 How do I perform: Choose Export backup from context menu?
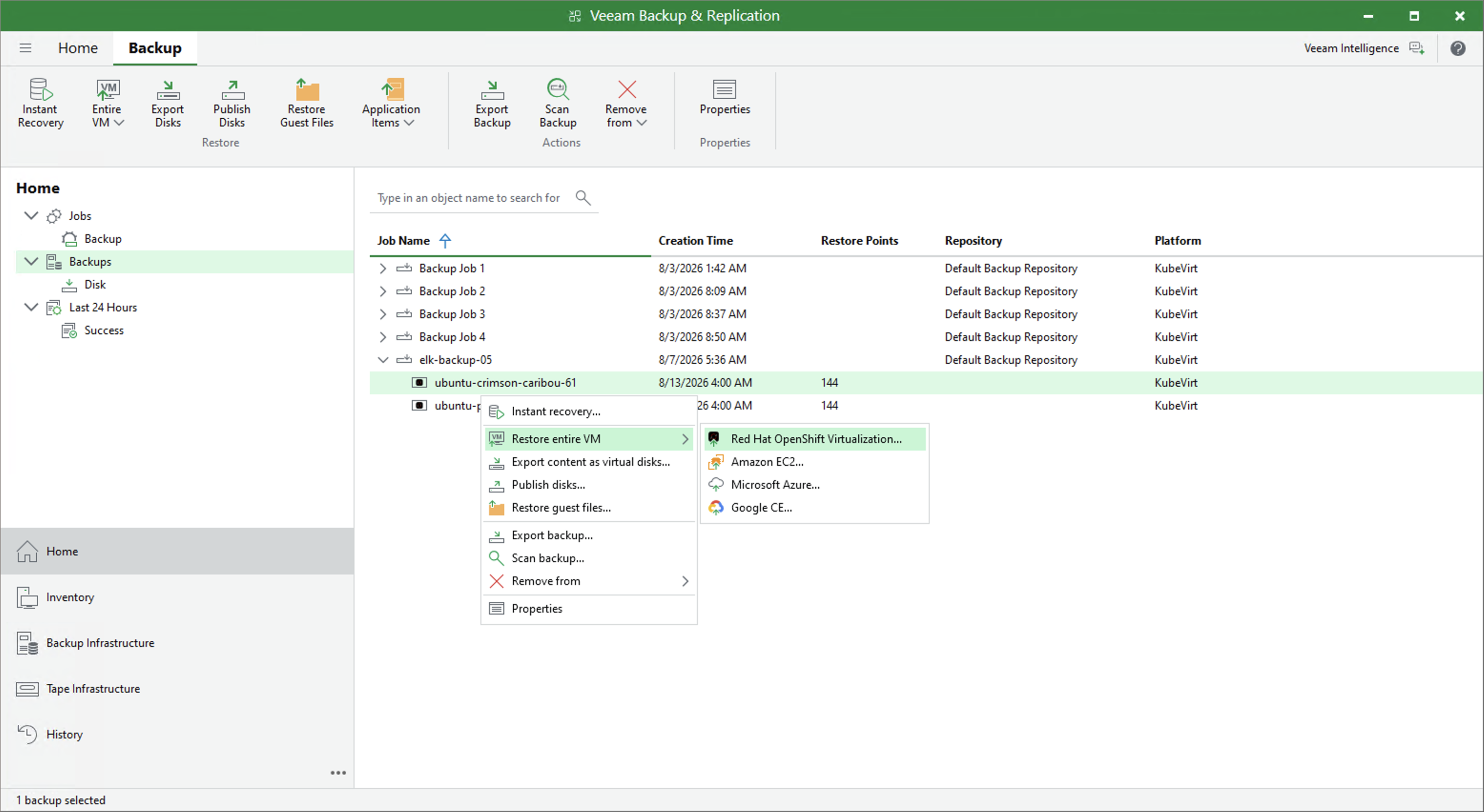(589, 535)
